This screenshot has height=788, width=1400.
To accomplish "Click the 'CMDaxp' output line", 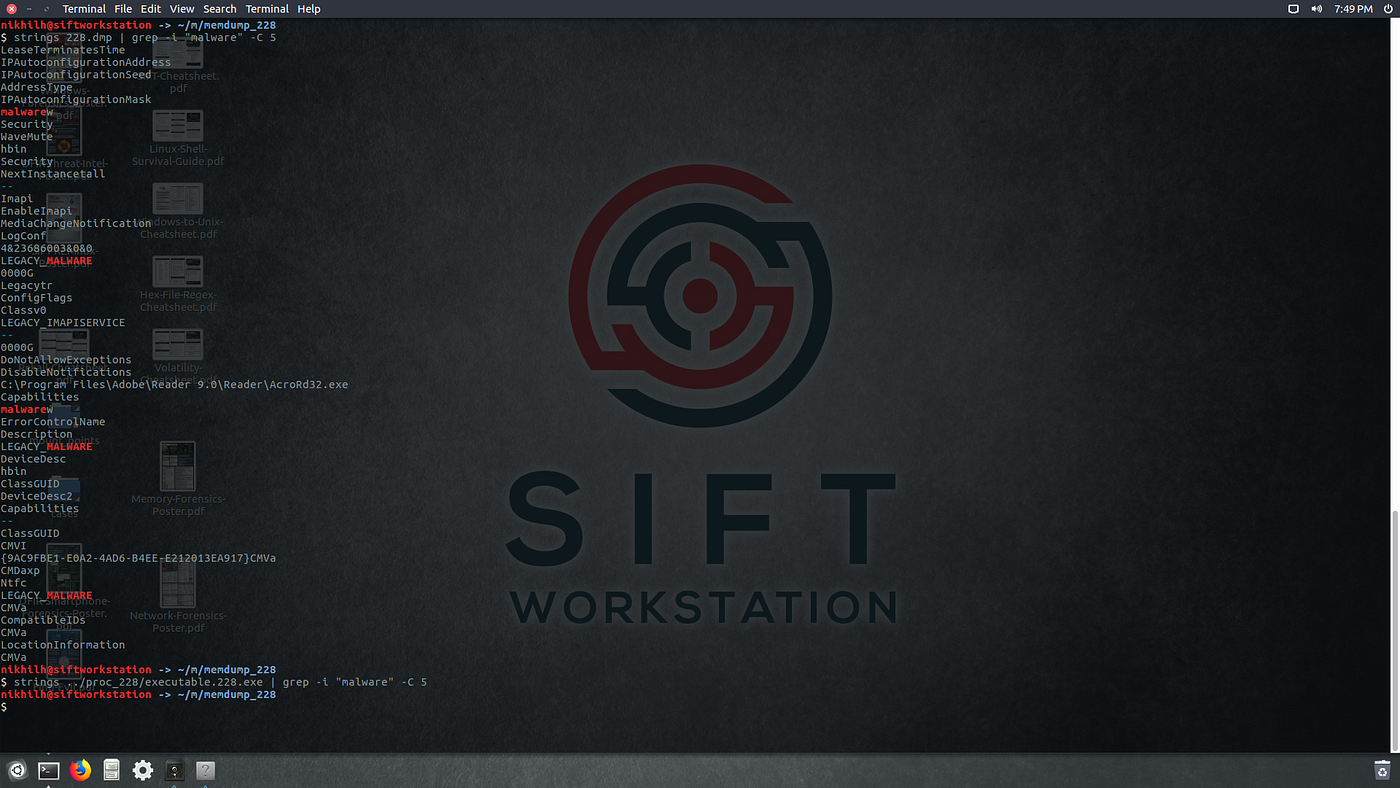I will (x=20, y=570).
